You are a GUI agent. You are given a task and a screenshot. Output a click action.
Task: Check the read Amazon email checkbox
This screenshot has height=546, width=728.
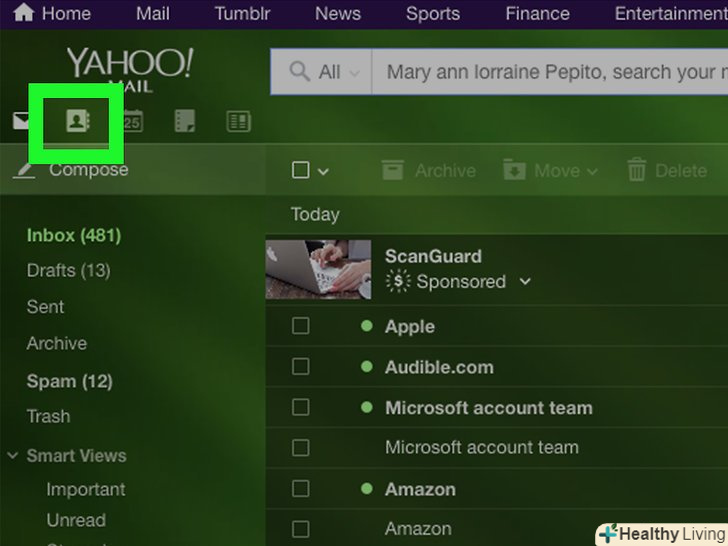coord(301,529)
